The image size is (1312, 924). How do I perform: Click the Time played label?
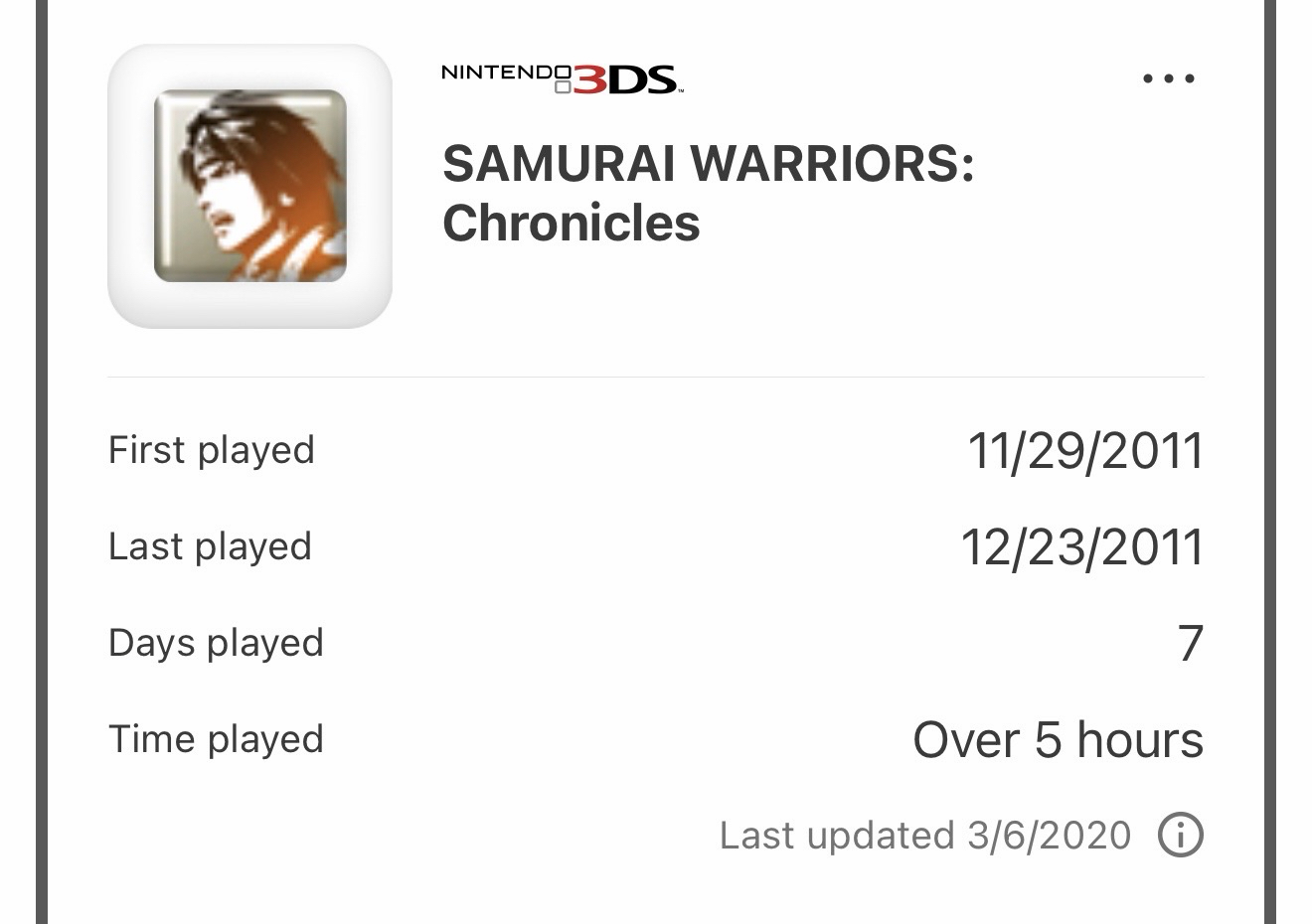(216, 739)
